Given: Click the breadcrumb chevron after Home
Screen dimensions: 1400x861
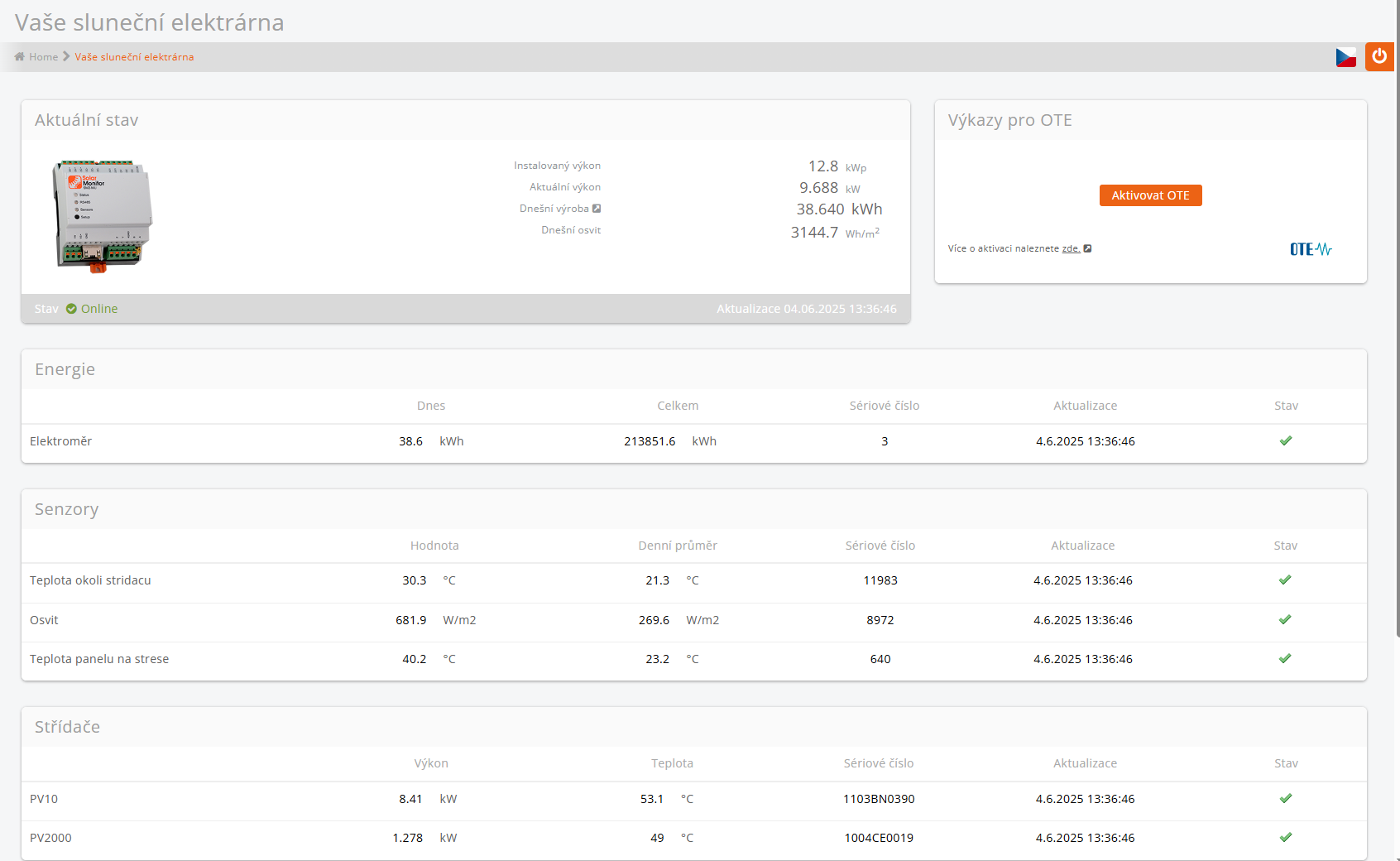Looking at the screenshot, I should [x=66, y=57].
